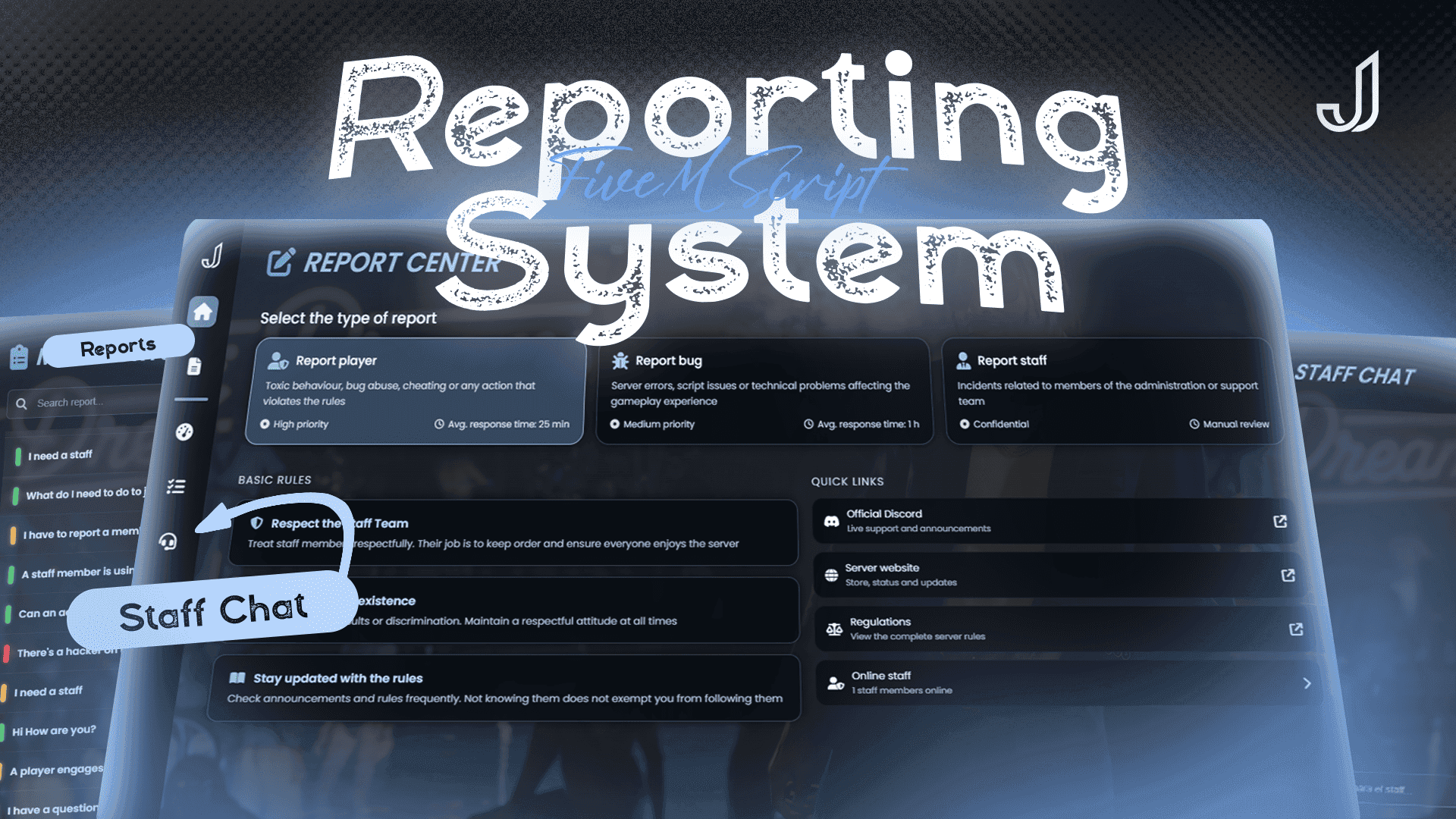Select the Home icon in the sidebar
The image size is (1456, 819).
click(x=202, y=311)
